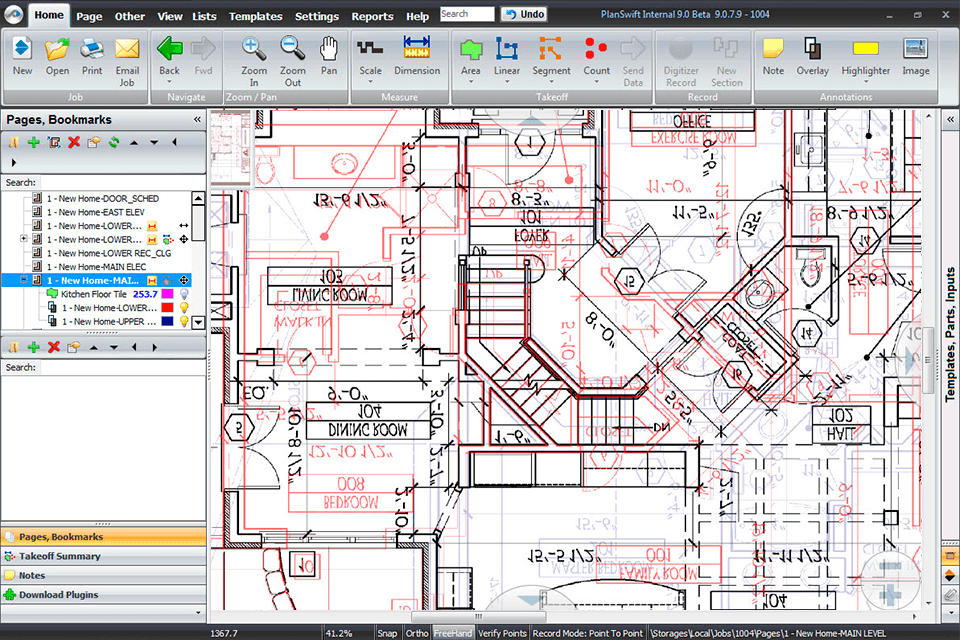Insert an Image annotation

[x=915, y=56]
